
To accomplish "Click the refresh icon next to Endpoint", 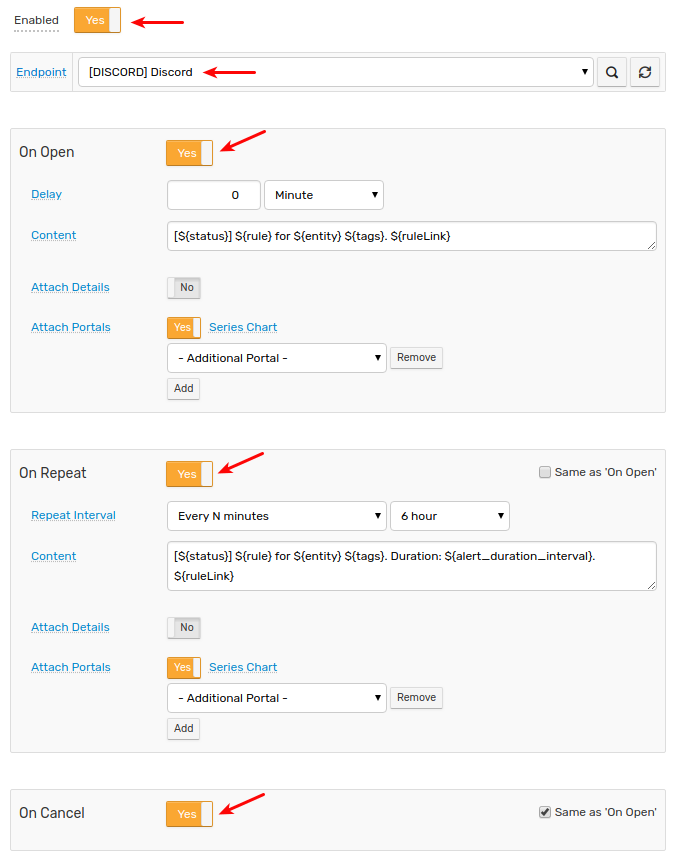I will [645, 72].
